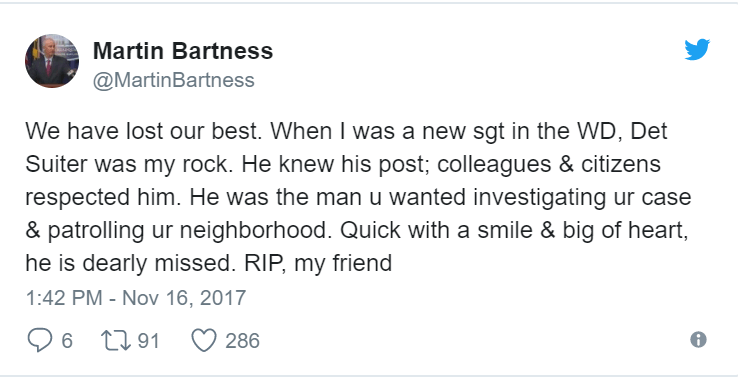
Task: Click the reply count 6
Action: point(67,341)
